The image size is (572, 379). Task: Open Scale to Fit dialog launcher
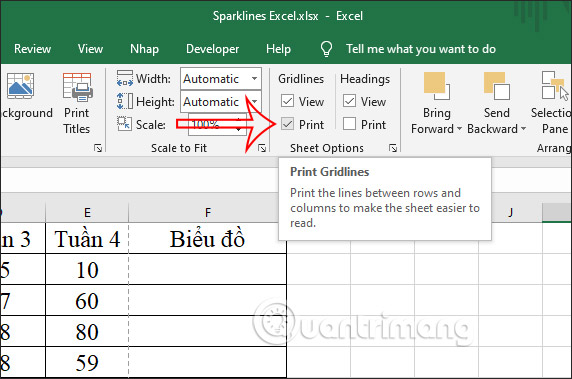(x=262, y=148)
